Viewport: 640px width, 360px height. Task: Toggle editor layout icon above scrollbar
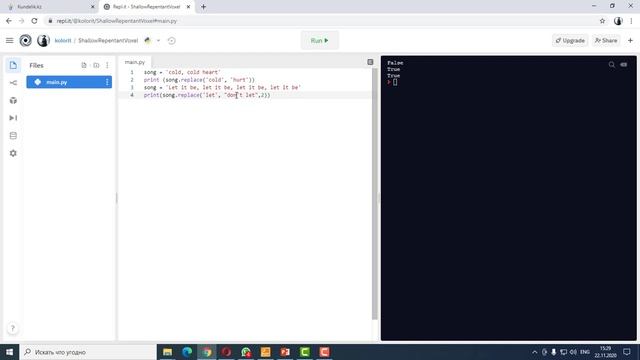click(x=370, y=62)
